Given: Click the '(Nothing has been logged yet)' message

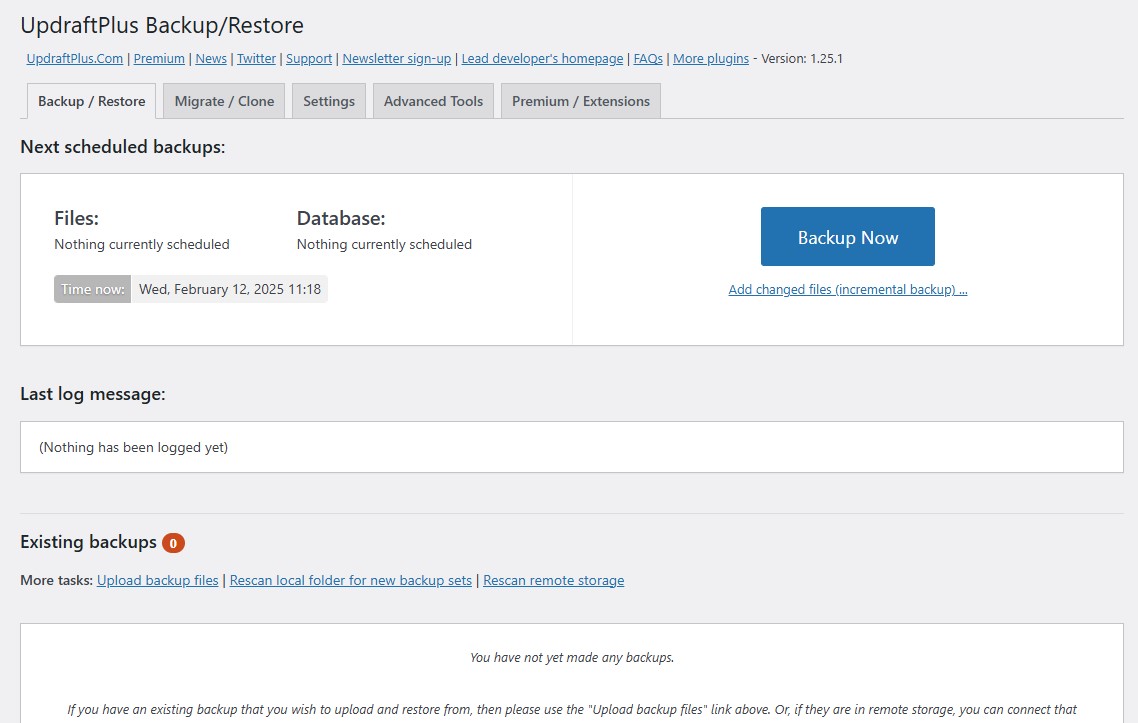Looking at the screenshot, I should click(134, 447).
